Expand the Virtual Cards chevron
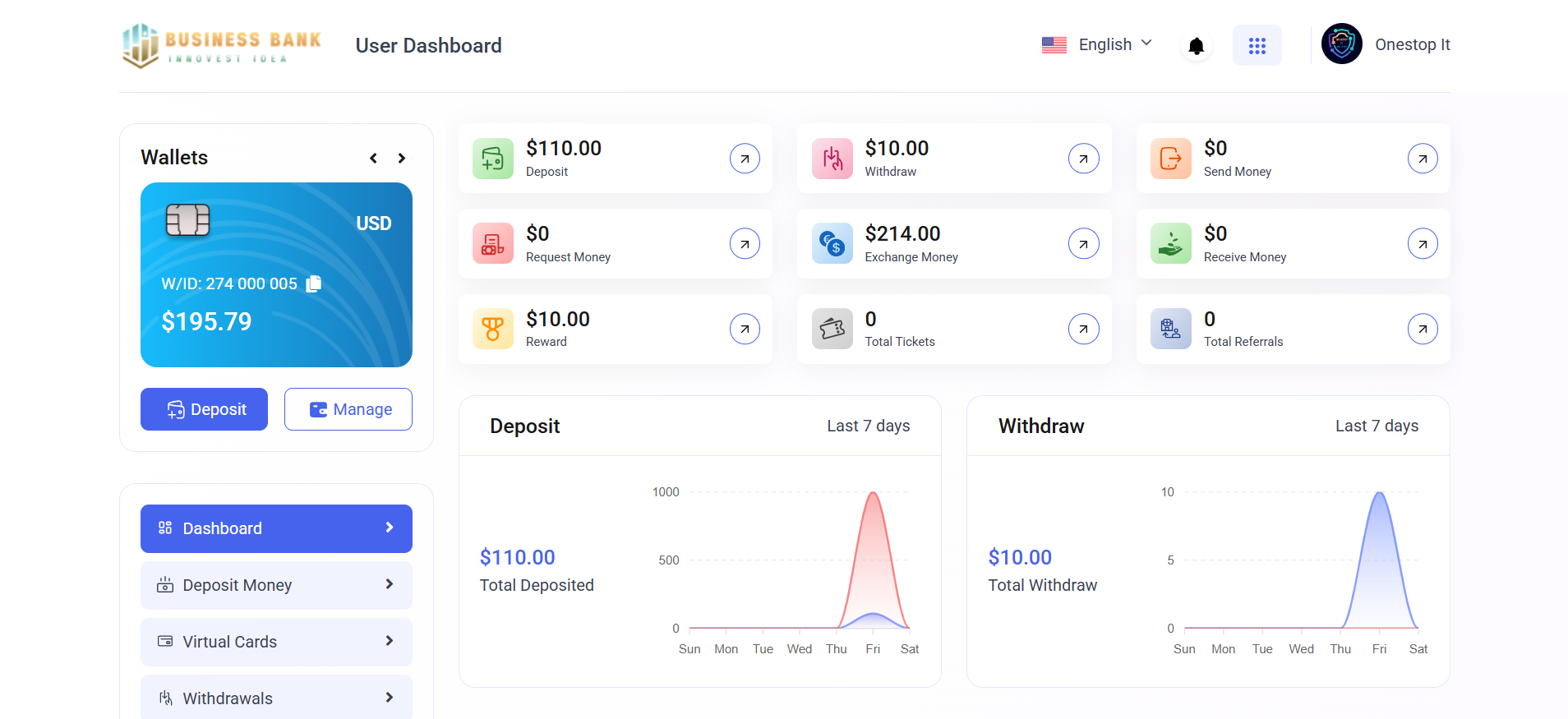Image resolution: width=1568 pixels, height=719 pixels. tap(390, 641)
